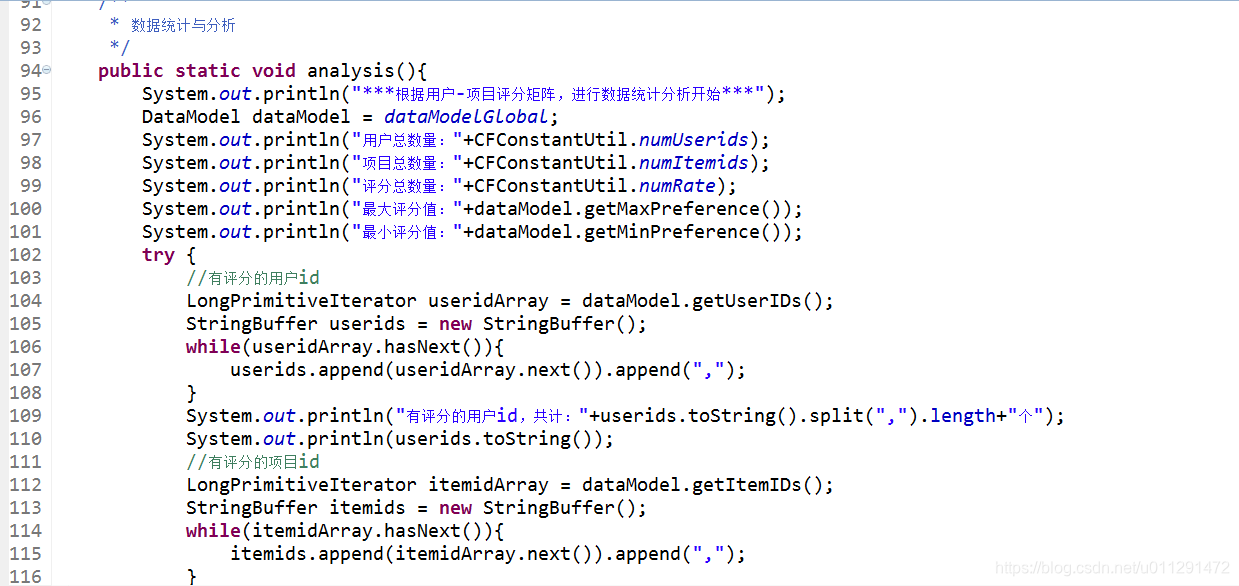
Task: Click the new keyword on line 105
Action: point(456,324)
